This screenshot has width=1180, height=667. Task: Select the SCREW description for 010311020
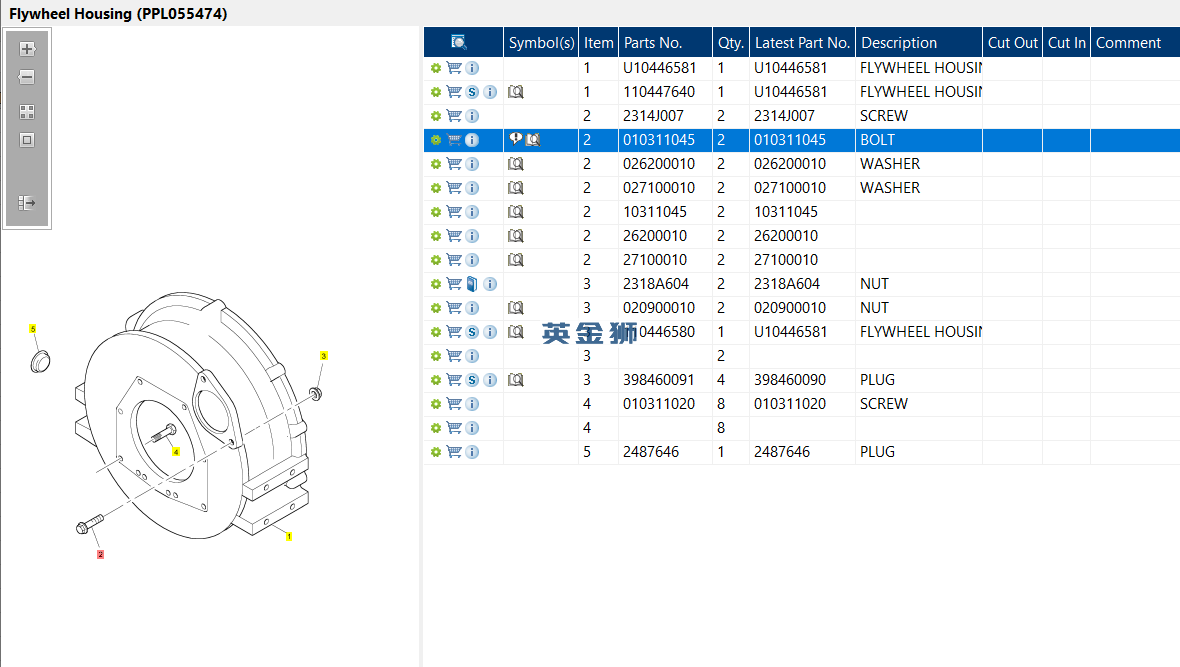coord(919,404)
